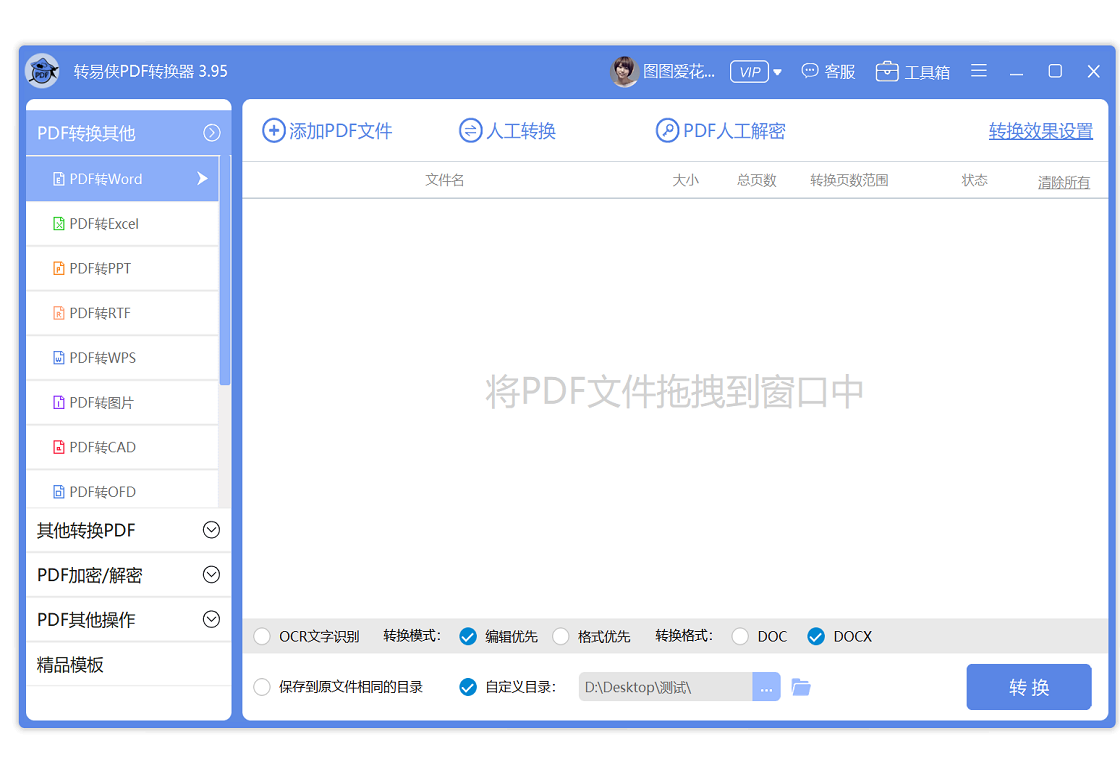
Task: Select PDF转CAD in sidebar
Action: [x=122, y=447]
